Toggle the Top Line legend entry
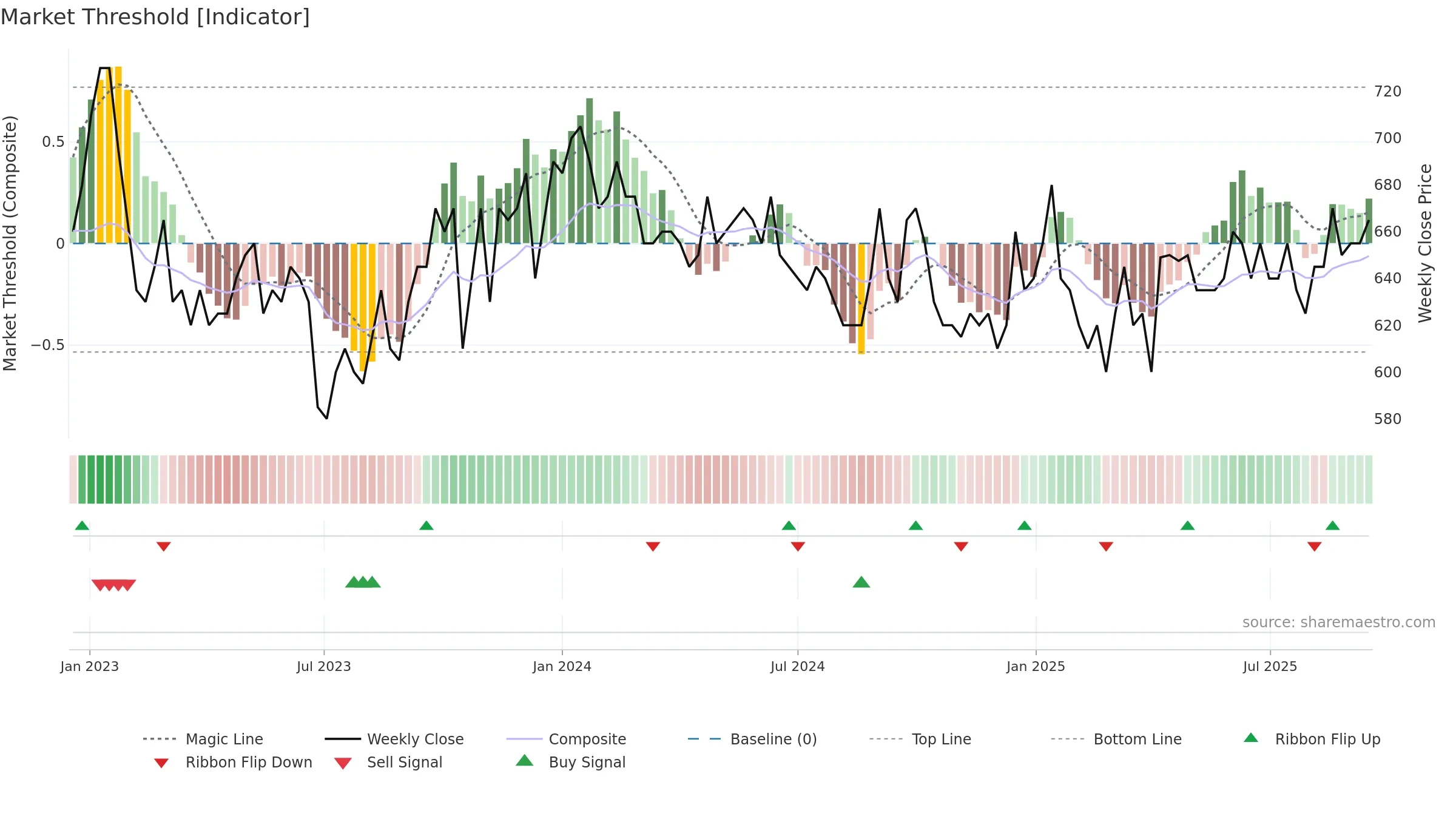1456x819 pixels. click(920, 739)
